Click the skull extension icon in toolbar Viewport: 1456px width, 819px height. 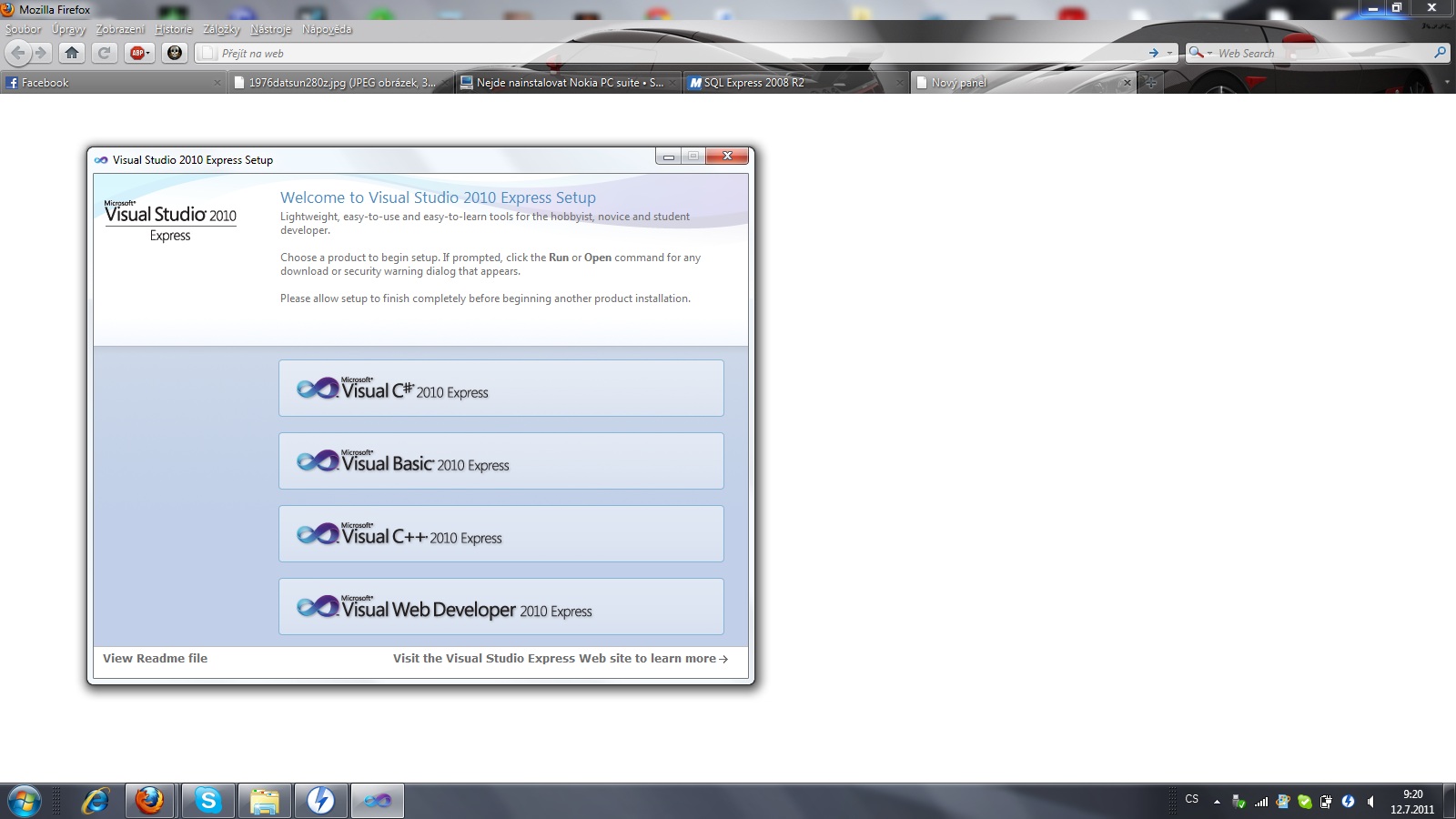pos(175,53)
